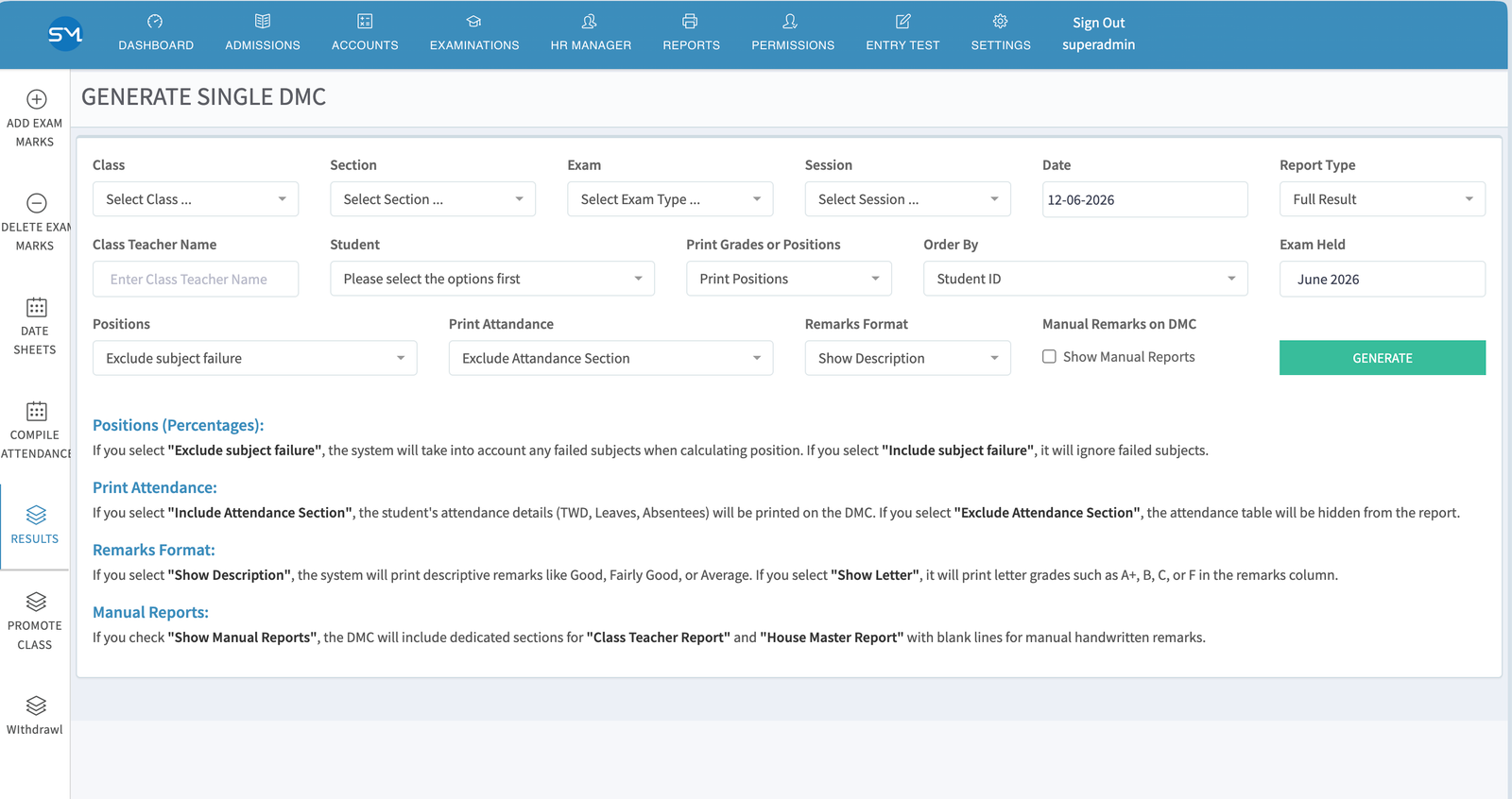Click the SM logo icon

(x=65, y=34)
